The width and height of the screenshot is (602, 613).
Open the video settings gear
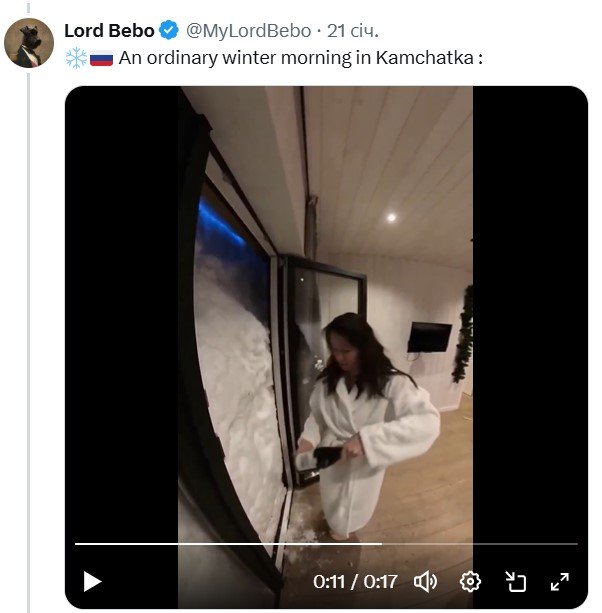point(471,581)
